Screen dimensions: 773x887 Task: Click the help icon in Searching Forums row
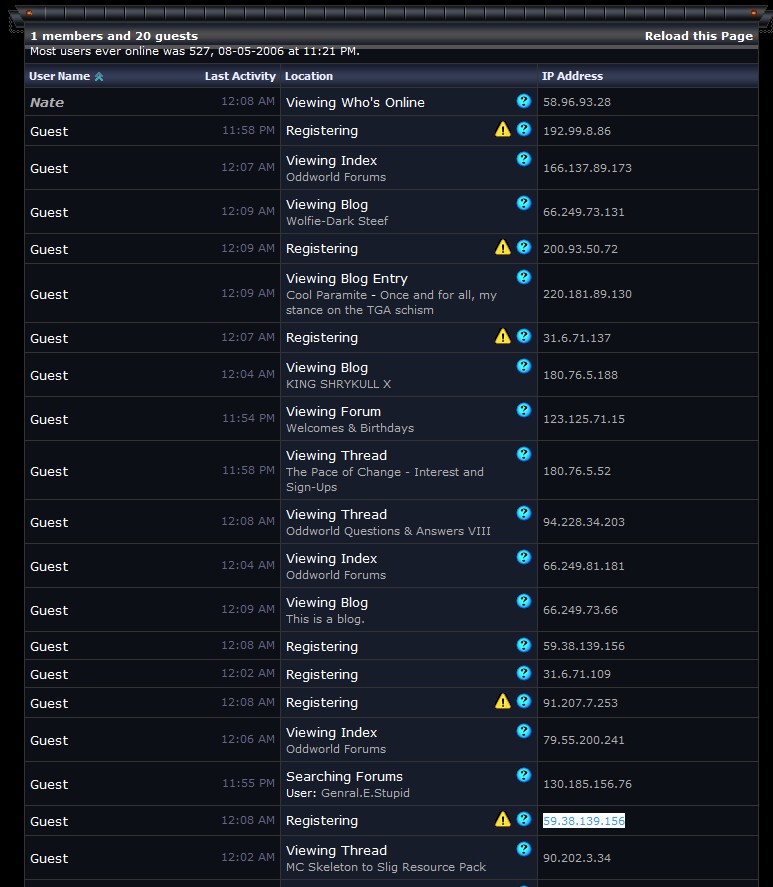523,775
